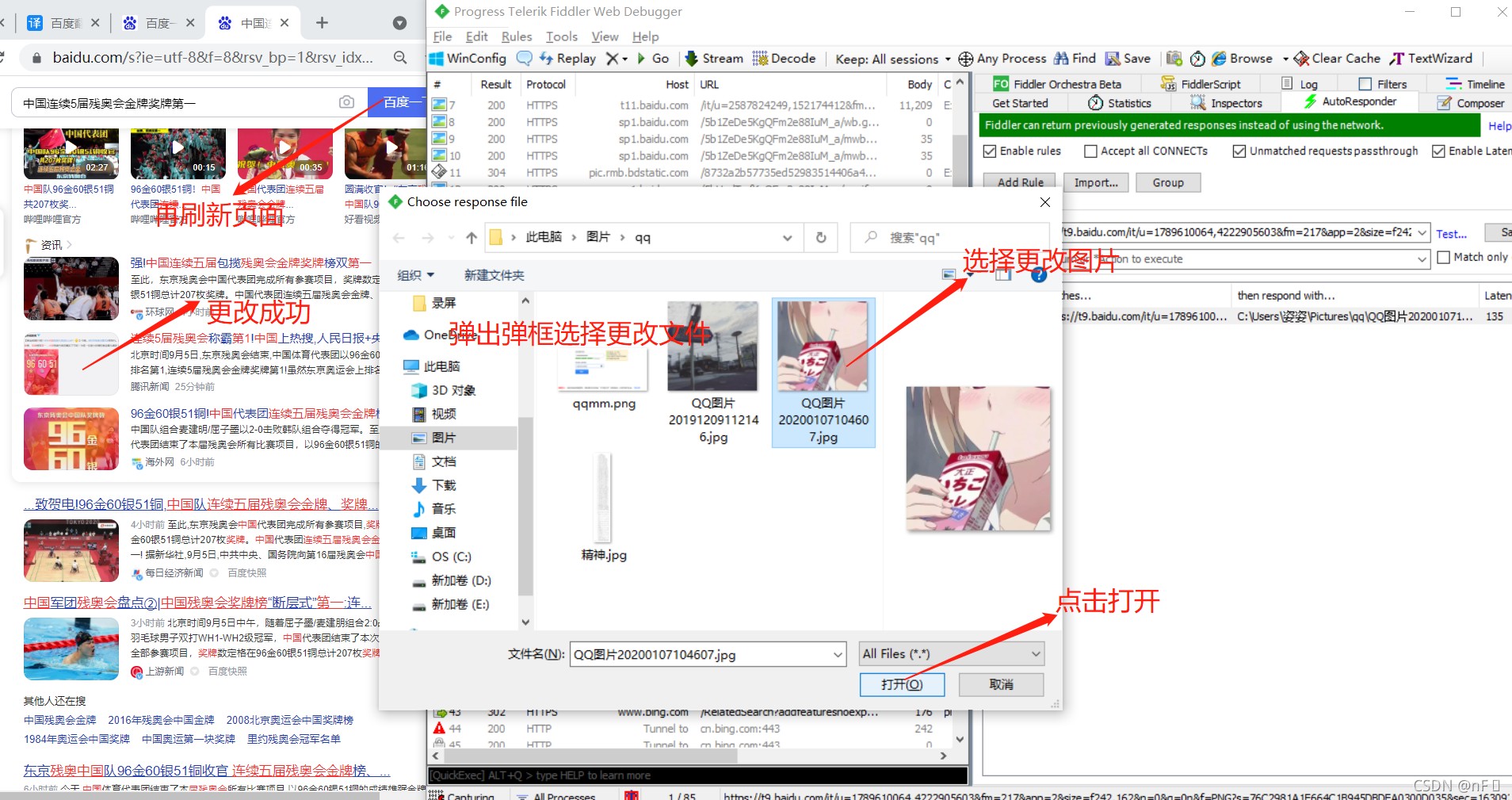Click the up-folder arrow in file dialog
The image size is (1512, 800).
pos(472,238)
